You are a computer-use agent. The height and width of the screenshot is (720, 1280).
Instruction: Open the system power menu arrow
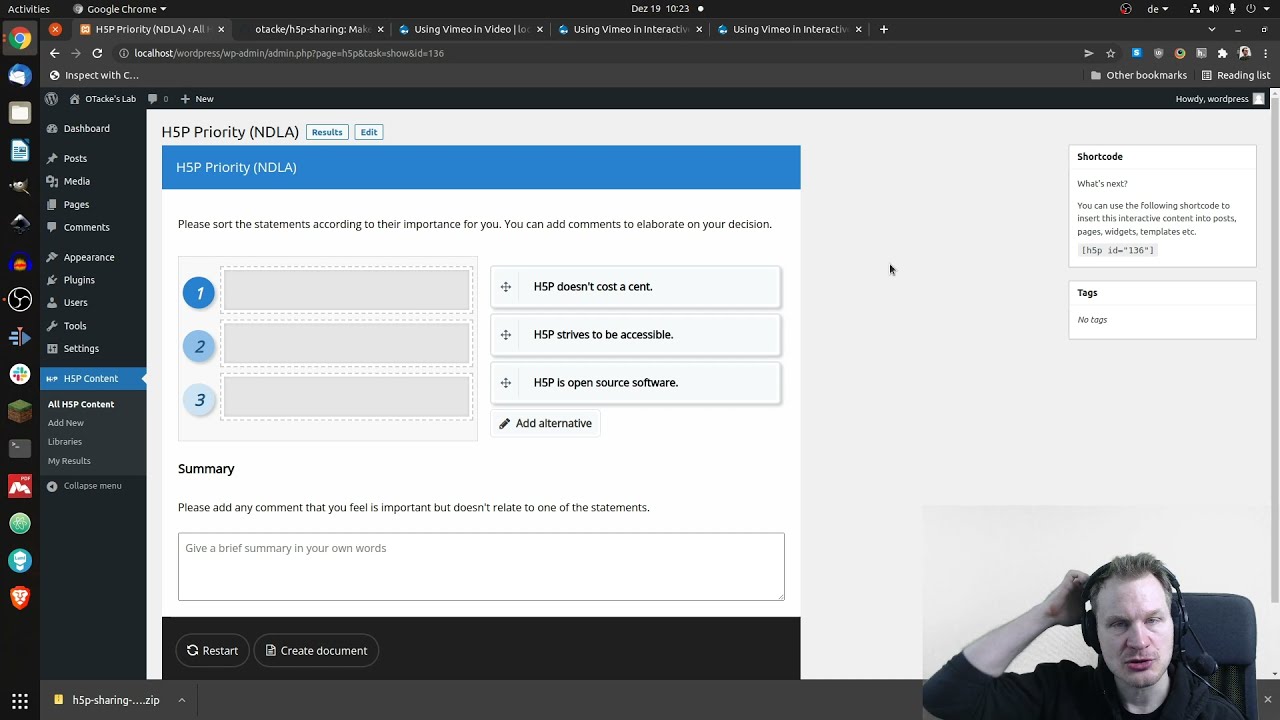coord(1267,9)
